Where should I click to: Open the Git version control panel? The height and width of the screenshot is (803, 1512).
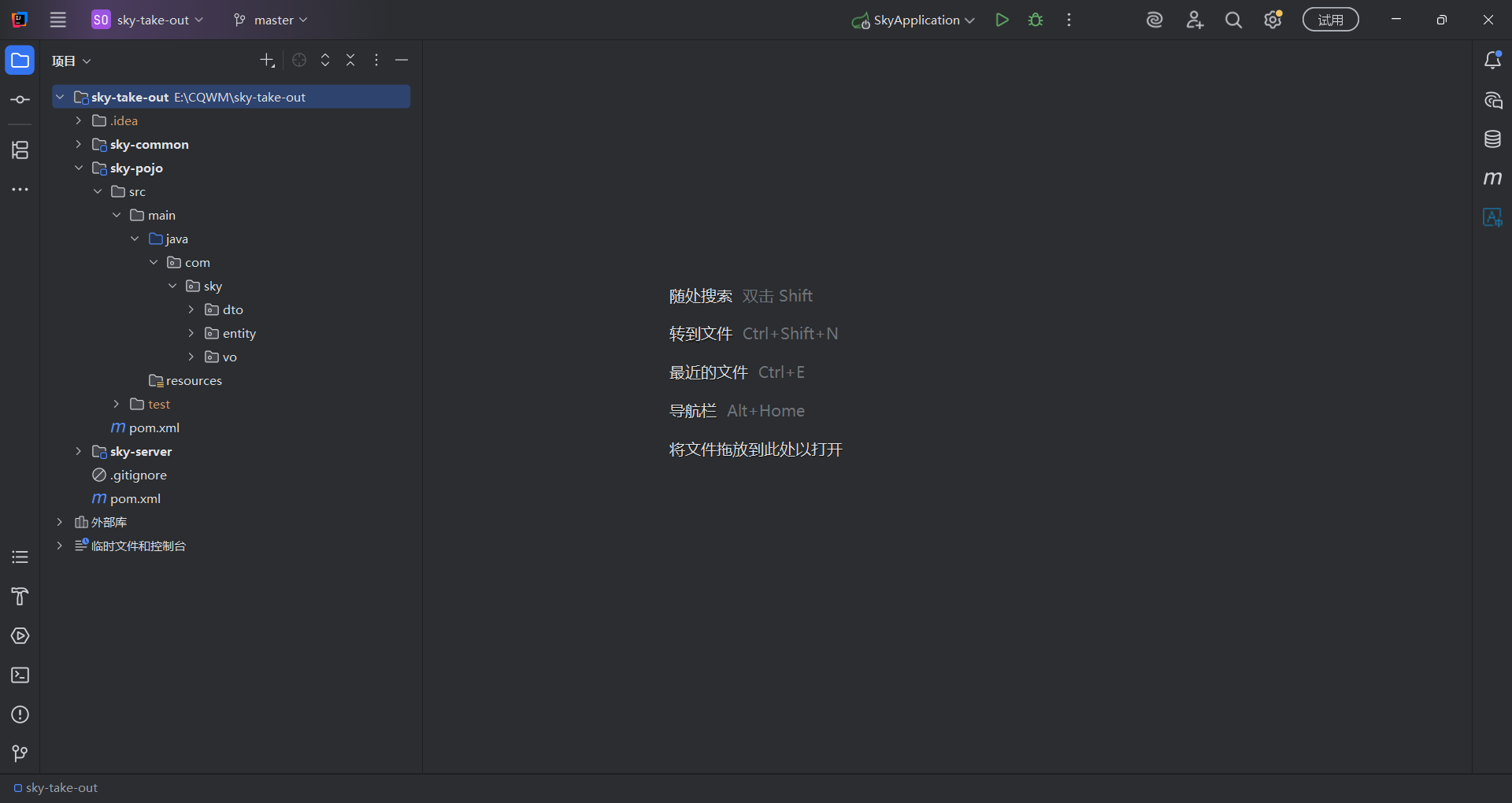point(20,753)
